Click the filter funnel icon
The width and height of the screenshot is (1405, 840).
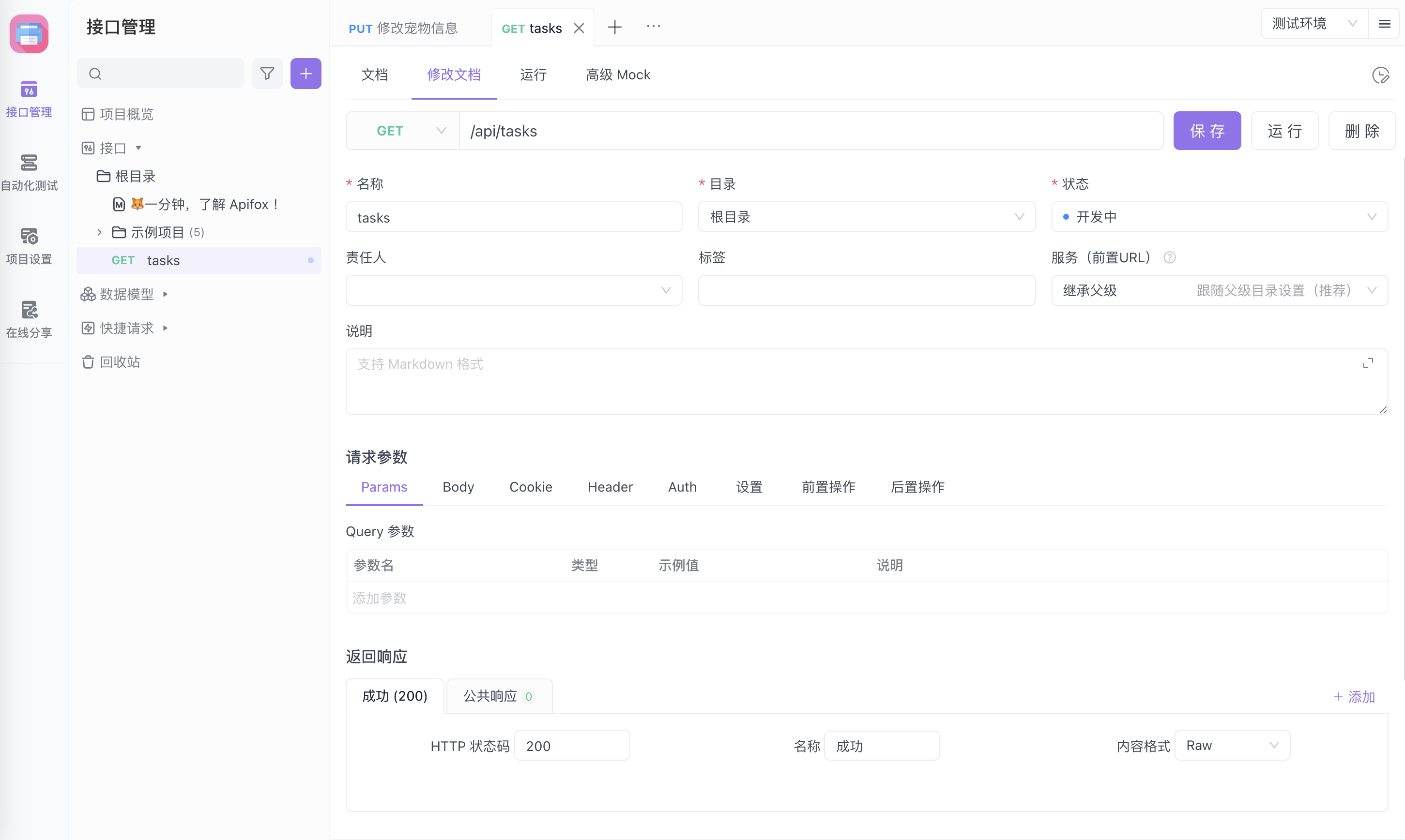click(267, 74)
